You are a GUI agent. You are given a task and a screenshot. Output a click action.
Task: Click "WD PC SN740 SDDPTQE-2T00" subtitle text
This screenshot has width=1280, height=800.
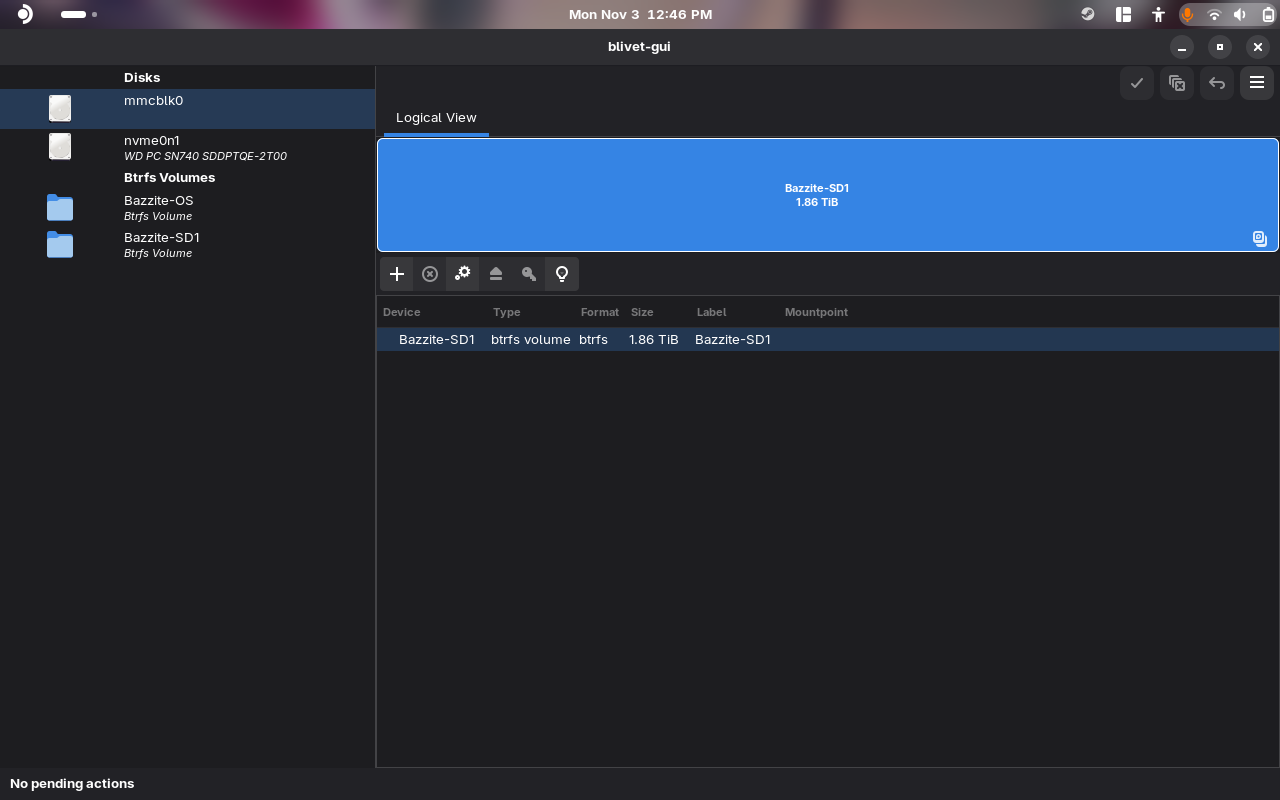coord(205,157)
